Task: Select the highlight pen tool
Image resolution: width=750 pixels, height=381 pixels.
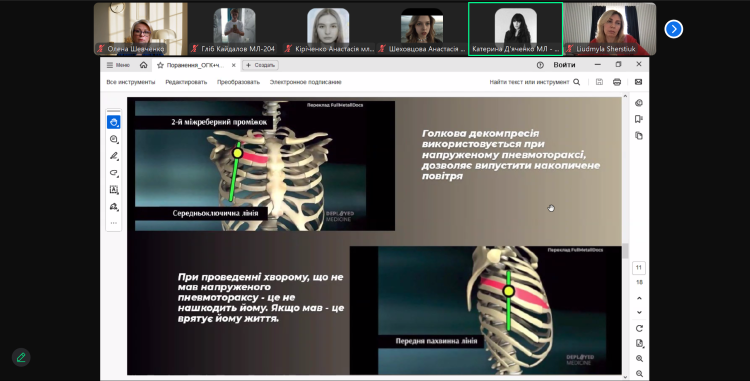Action: [x=113, y=156]
